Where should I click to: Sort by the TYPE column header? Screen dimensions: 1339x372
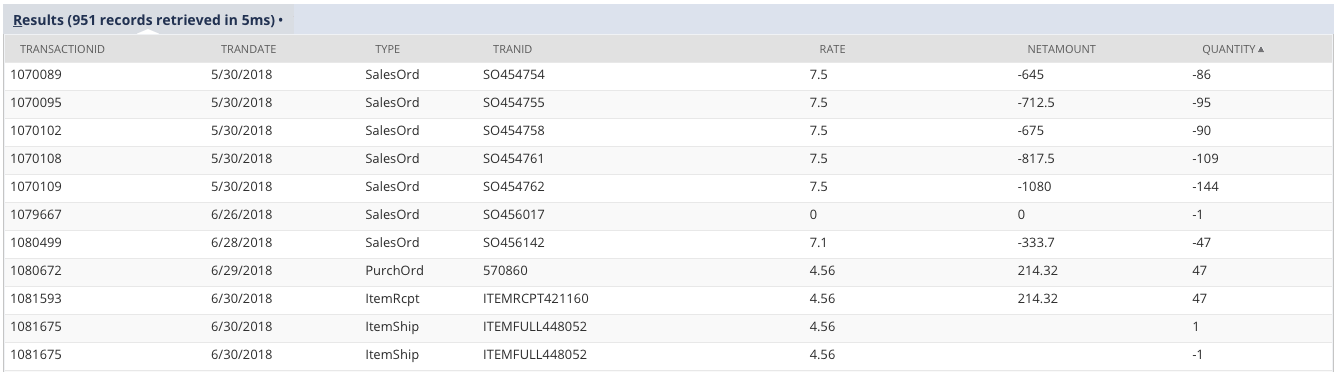point(387,48)
